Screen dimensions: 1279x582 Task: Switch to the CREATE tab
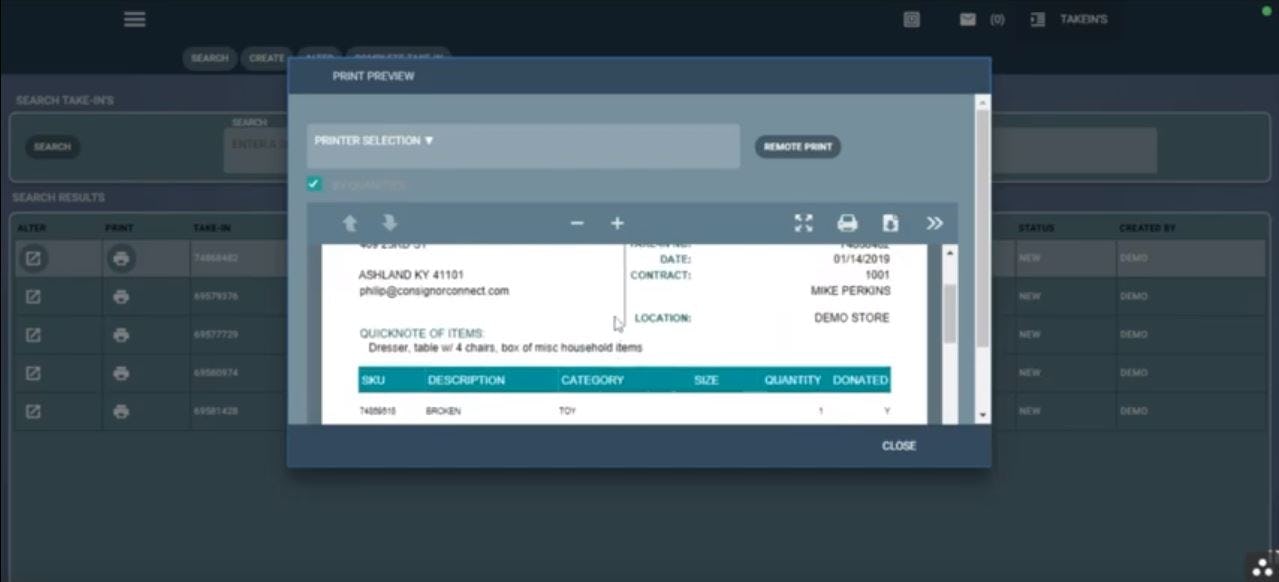click(x=265, y=58)
